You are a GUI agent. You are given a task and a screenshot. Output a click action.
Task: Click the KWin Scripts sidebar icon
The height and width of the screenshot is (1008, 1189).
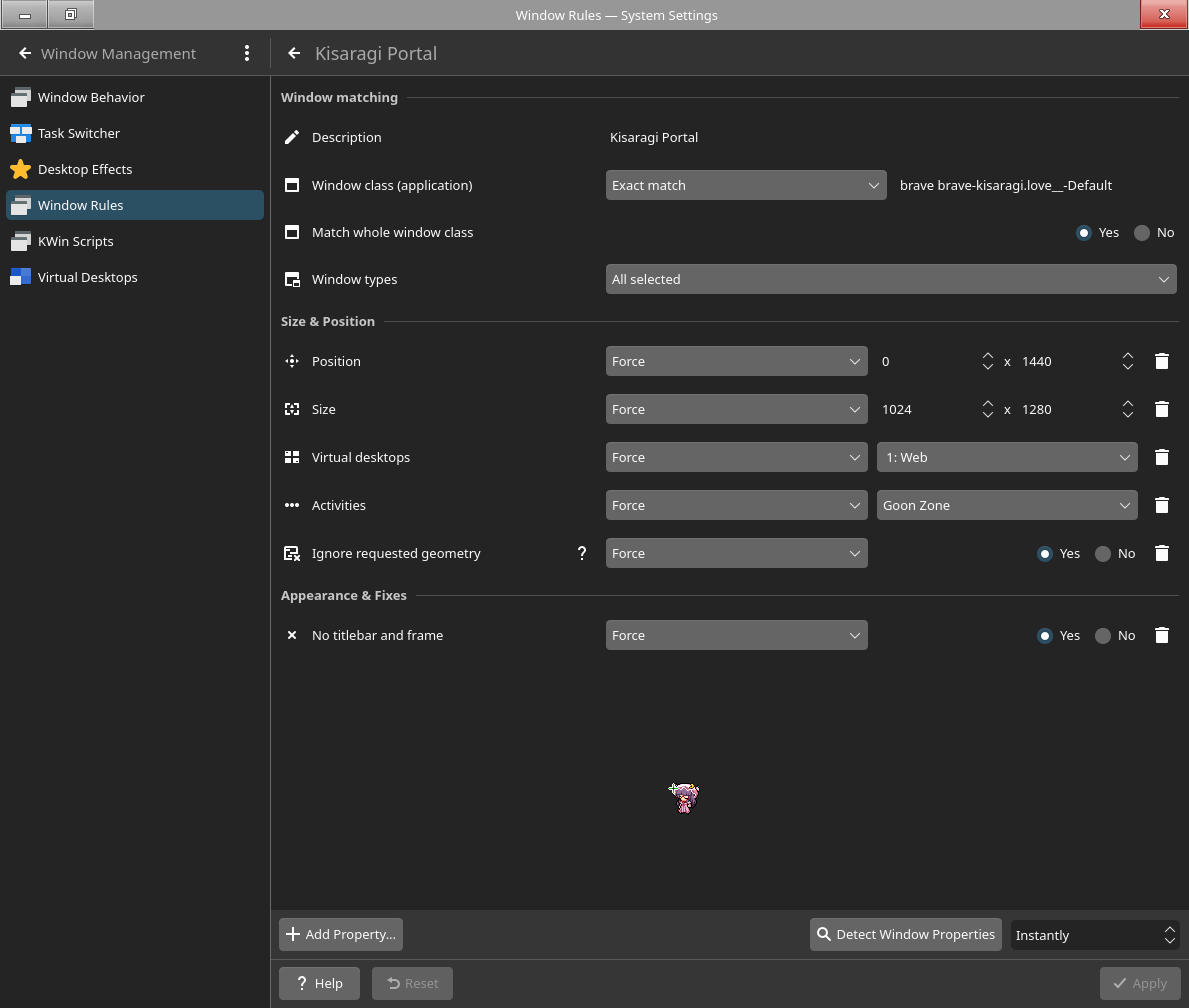coord(20,241)
